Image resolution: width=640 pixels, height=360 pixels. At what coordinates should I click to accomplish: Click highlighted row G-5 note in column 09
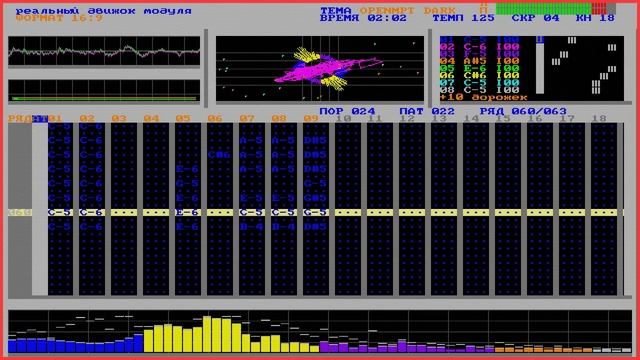click(x=315, y=212)
